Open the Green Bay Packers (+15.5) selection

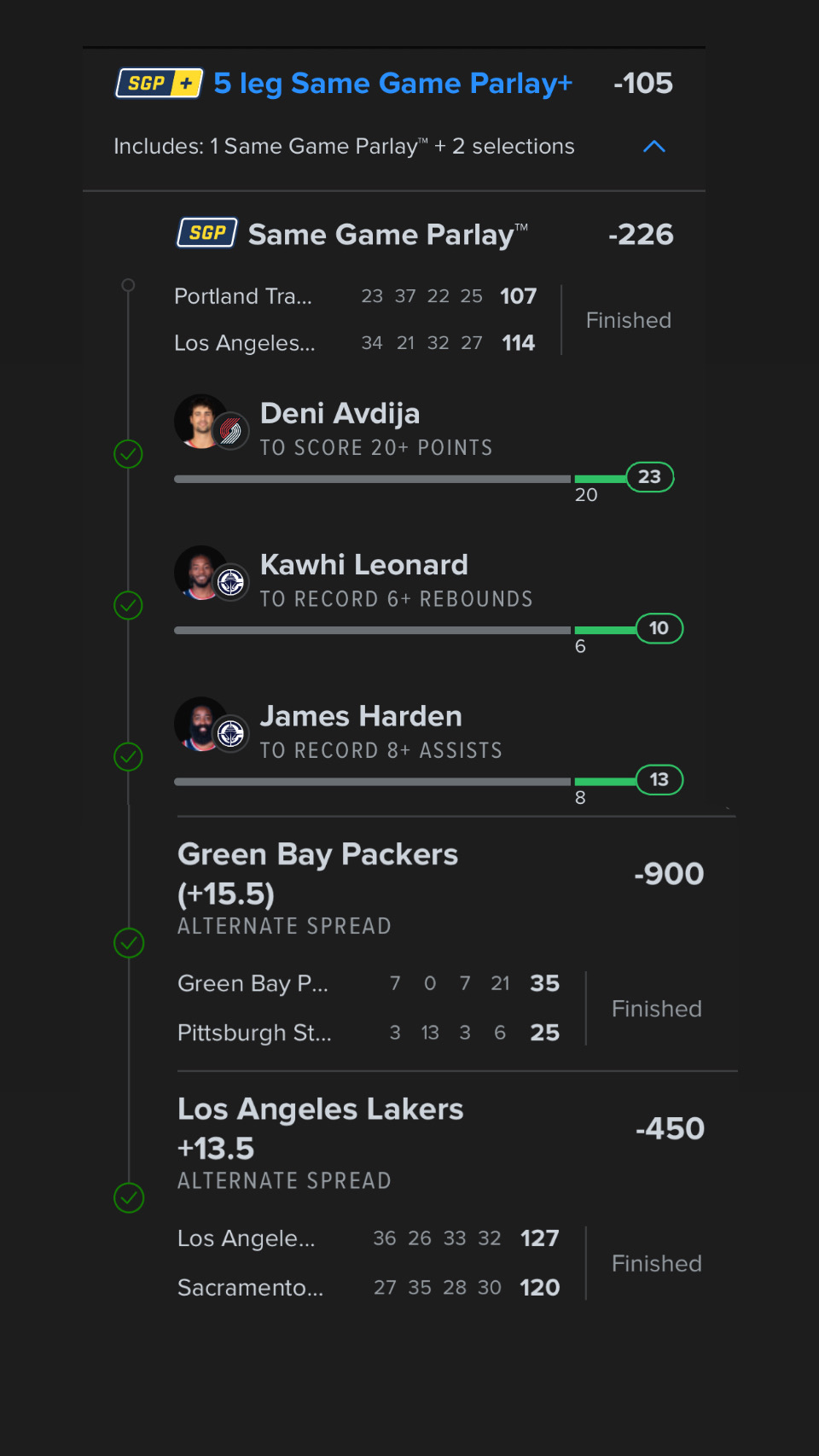pyautogui.click(x=317, y=874)
